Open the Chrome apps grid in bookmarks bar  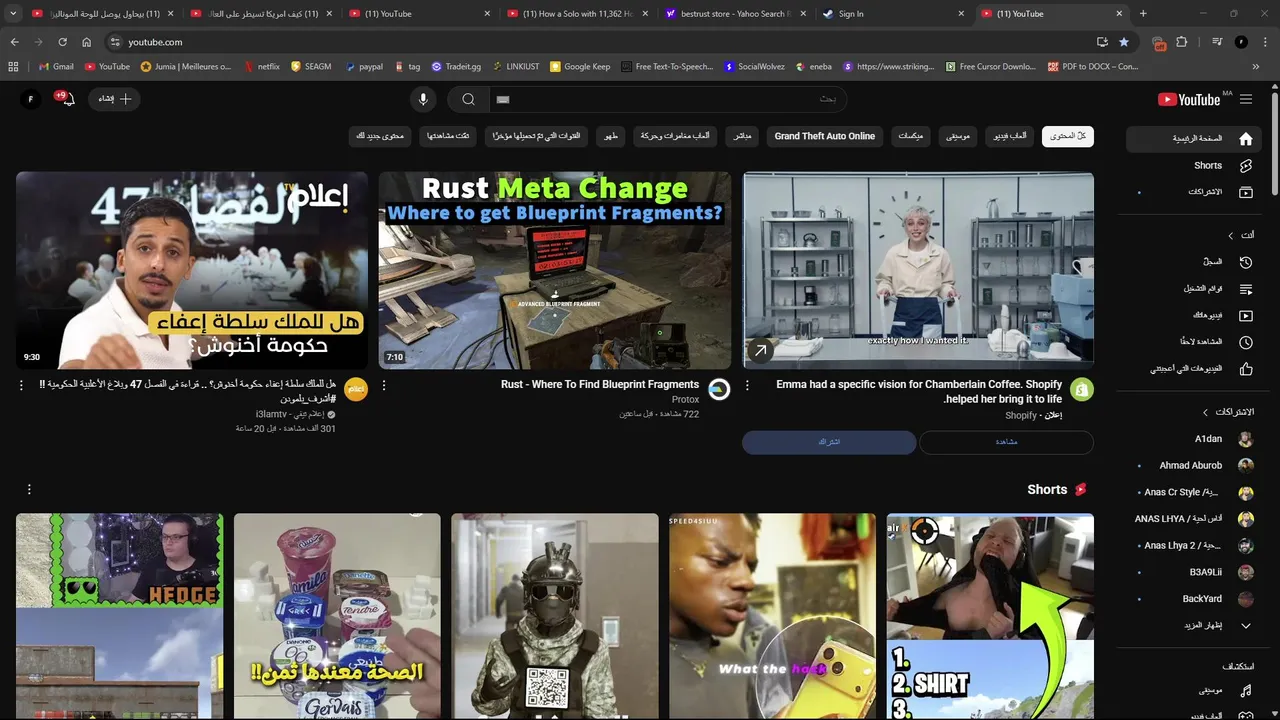[x=13, y=66]
